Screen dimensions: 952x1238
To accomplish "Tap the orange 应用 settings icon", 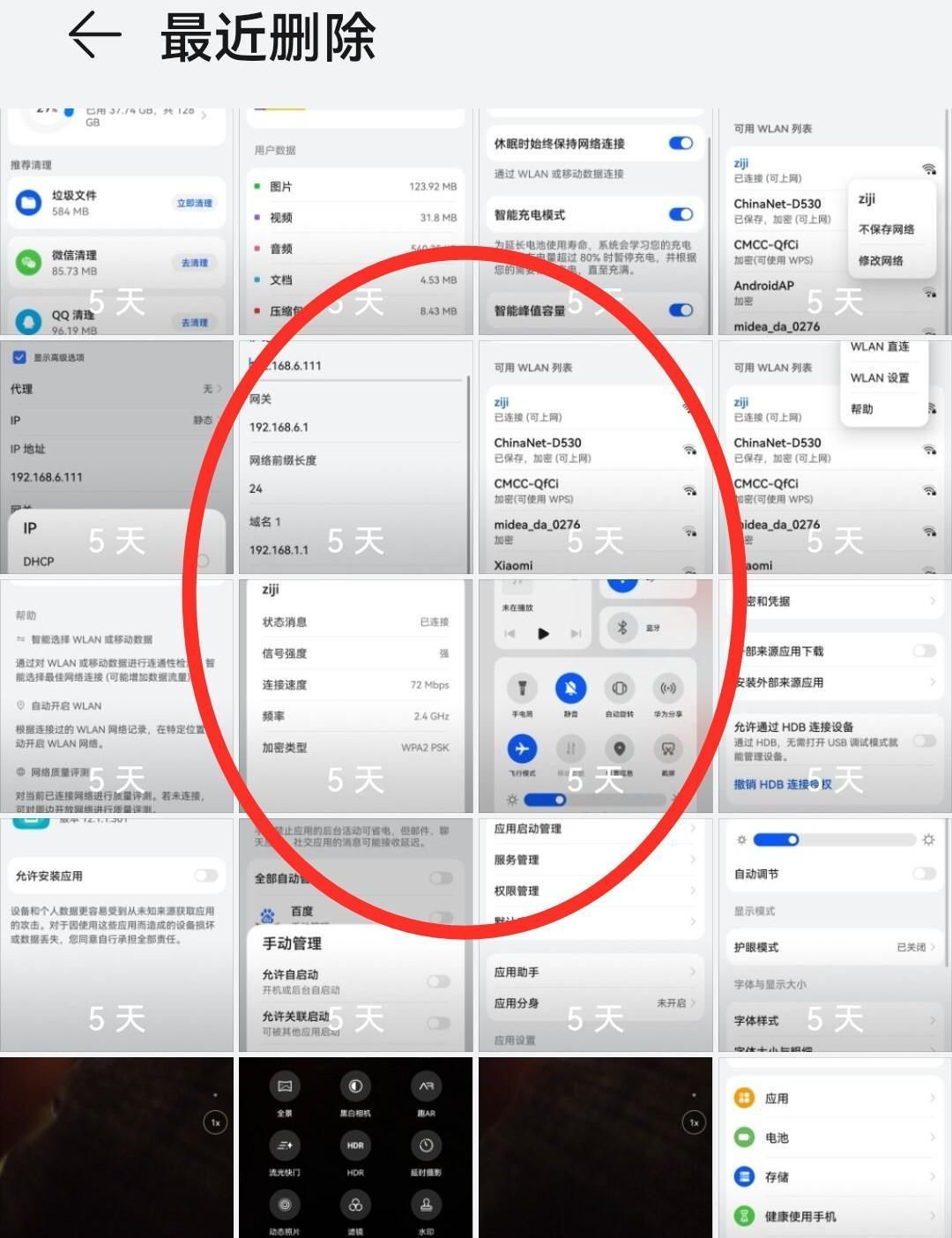I will 745,1098.
